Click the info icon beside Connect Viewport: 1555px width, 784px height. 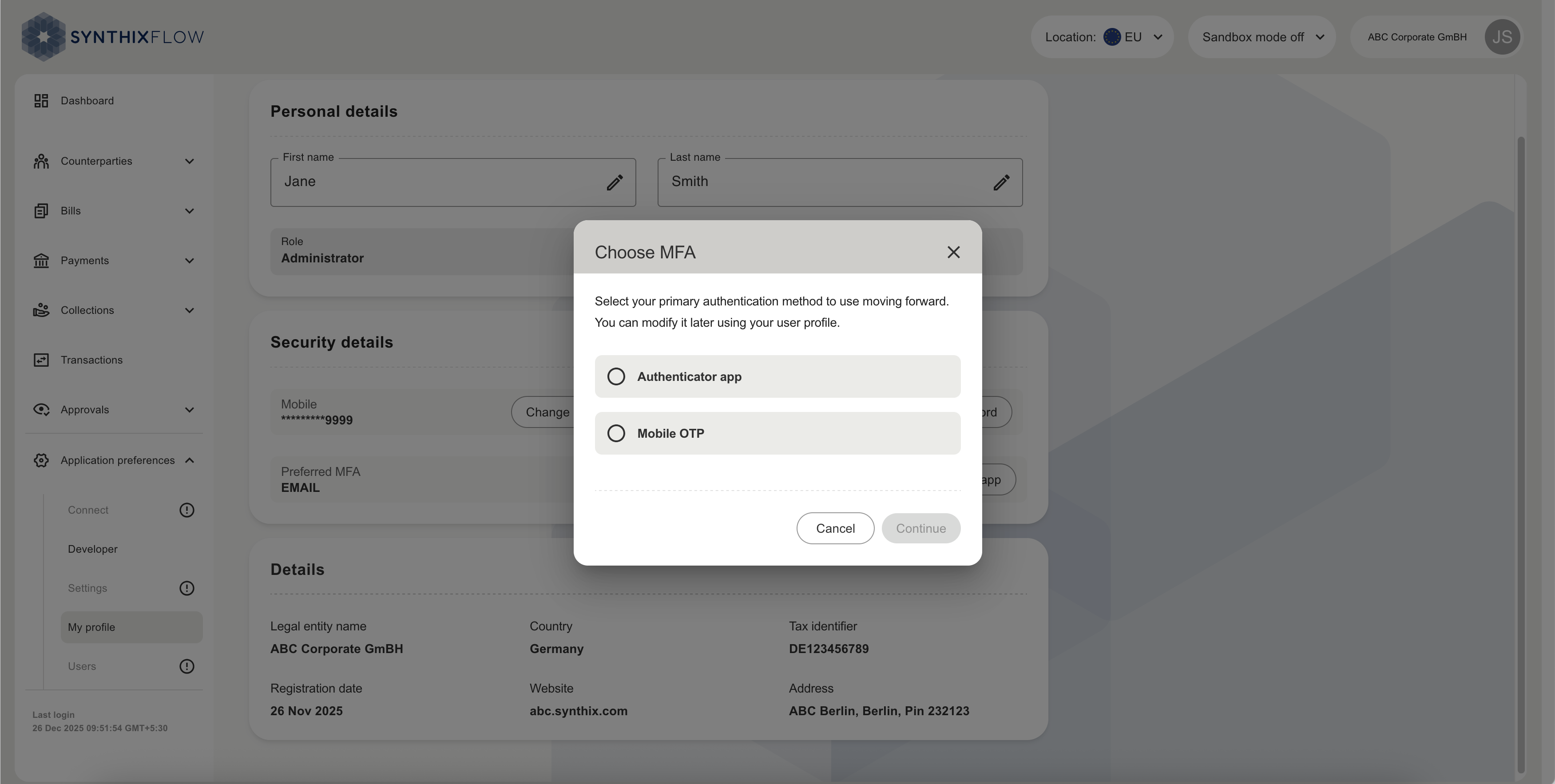(x=186, y=510)
